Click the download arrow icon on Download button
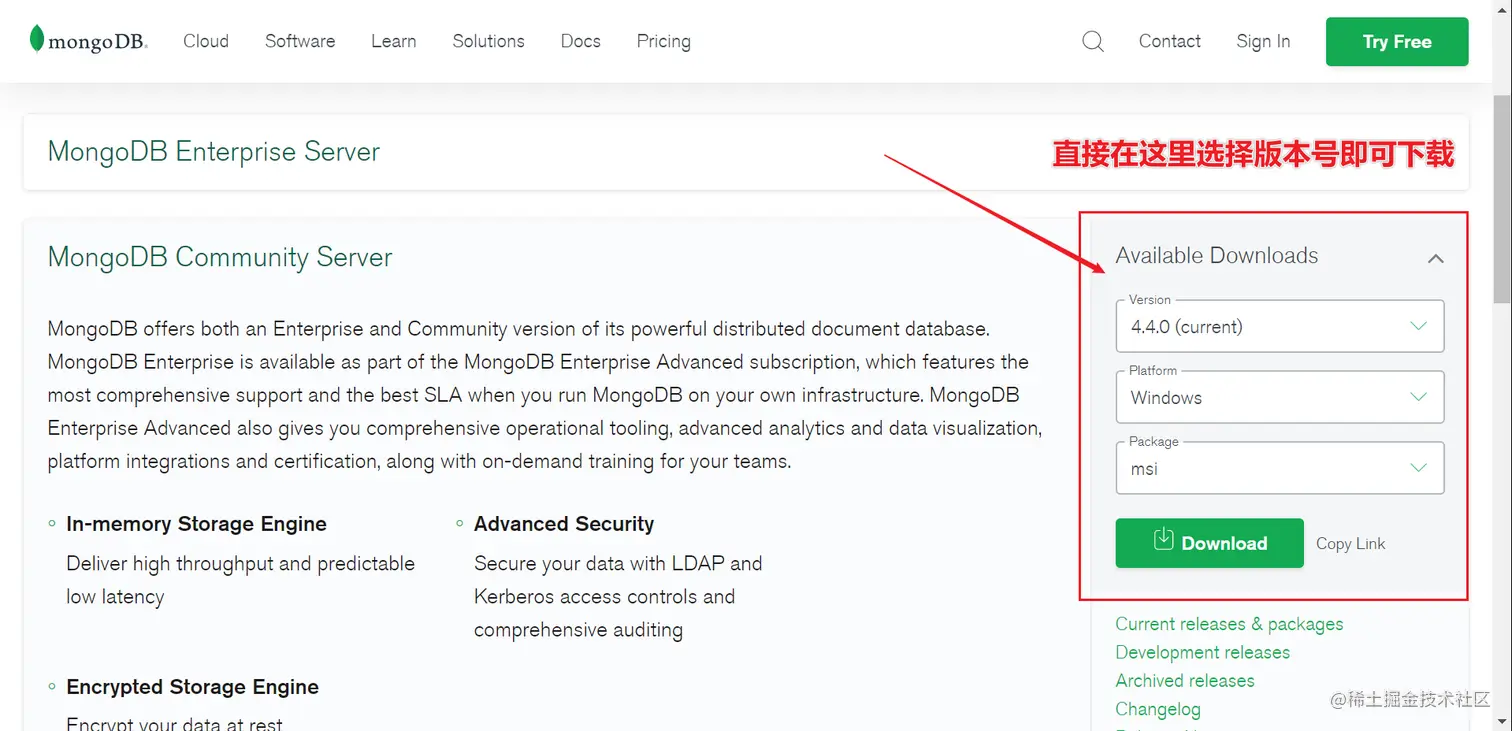This screenshot has width=1512, height=731. coord(1163,540)
